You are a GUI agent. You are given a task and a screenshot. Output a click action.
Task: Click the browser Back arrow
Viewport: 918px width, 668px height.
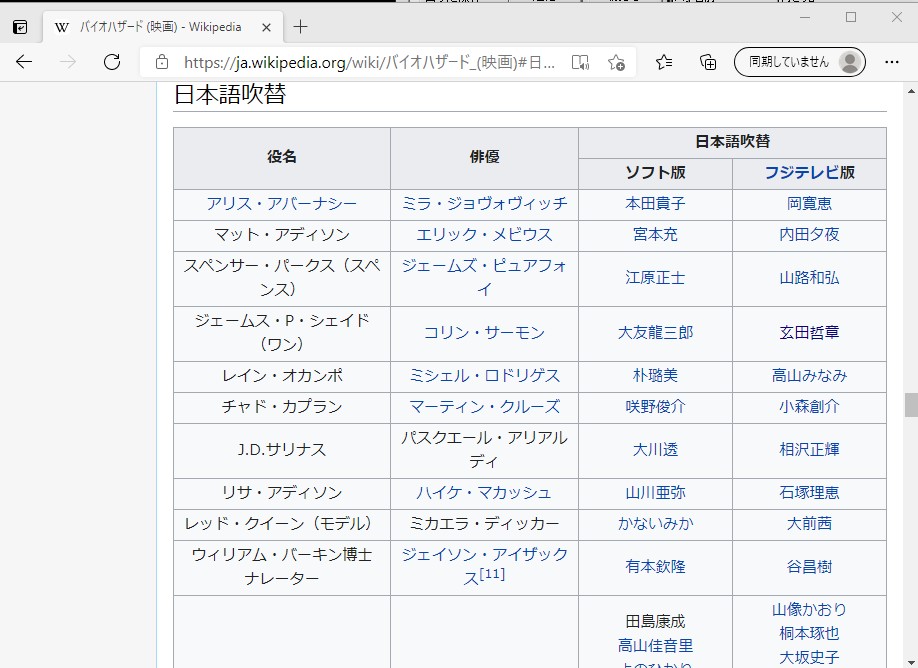click(24, 61)
